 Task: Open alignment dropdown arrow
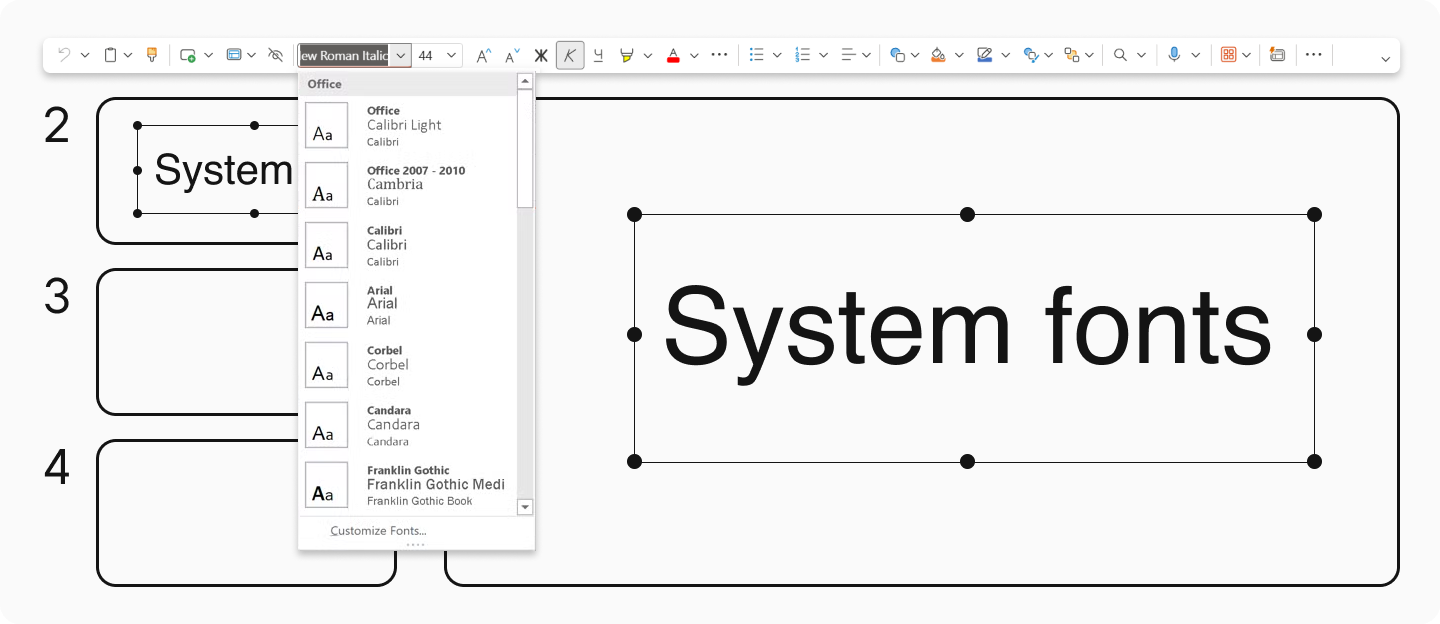tap(866, 55)
